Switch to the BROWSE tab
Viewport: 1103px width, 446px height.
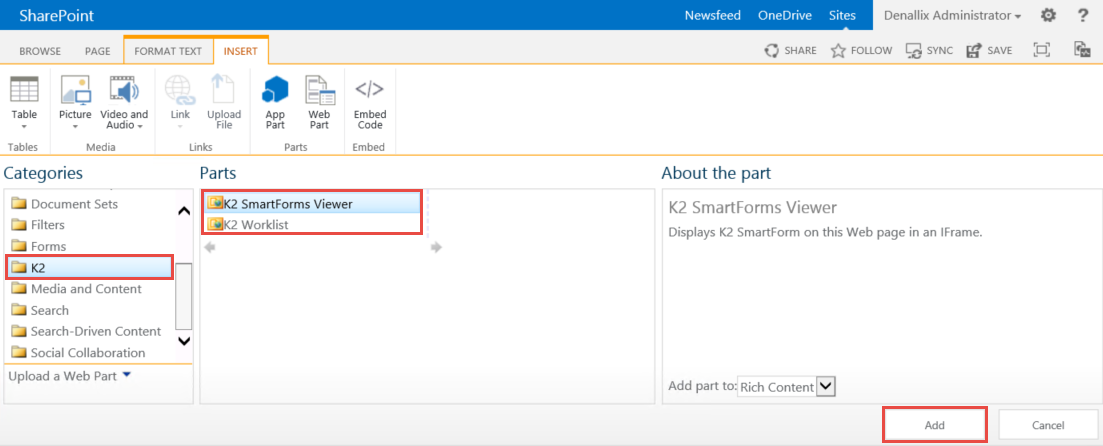pos(40,51)
